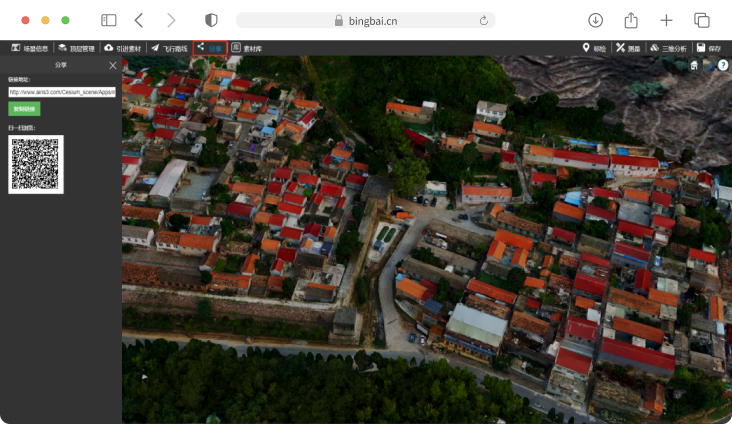Open the 场景信息 scene info tool
The width and height of the screenshot is (732, 424).
(29, 48)
